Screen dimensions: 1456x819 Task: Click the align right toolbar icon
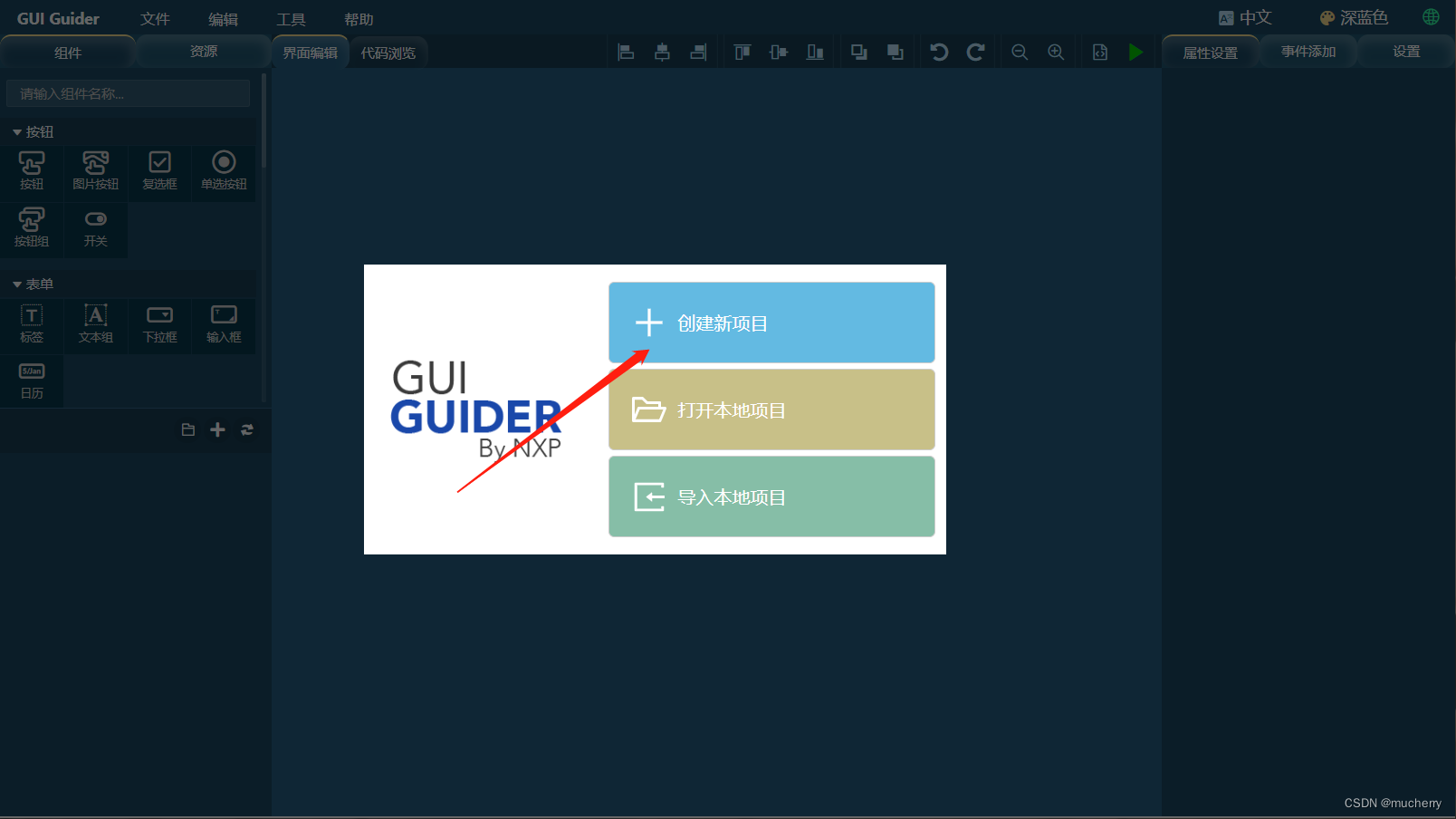tap(698, 53)
